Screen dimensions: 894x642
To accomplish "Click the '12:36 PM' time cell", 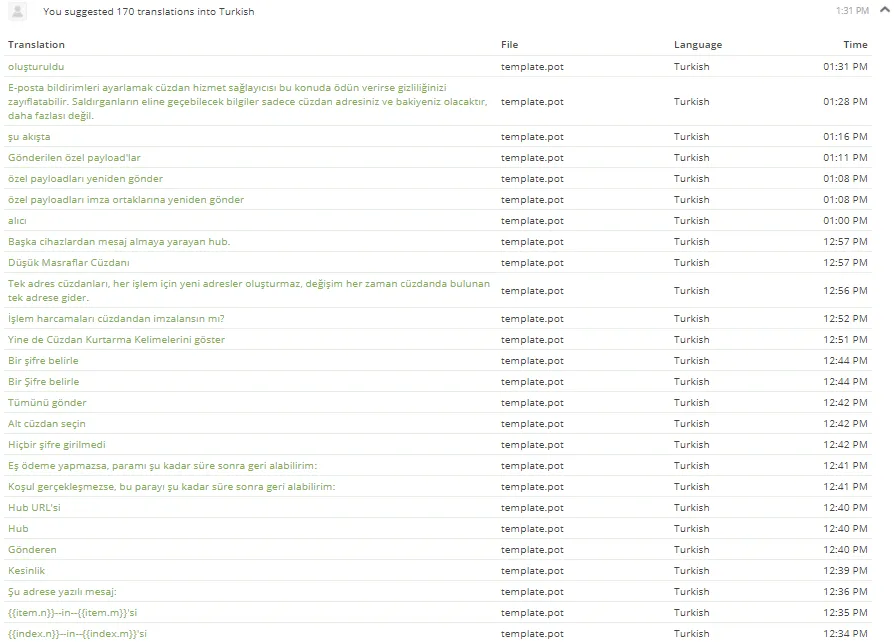I will (846, 592).
